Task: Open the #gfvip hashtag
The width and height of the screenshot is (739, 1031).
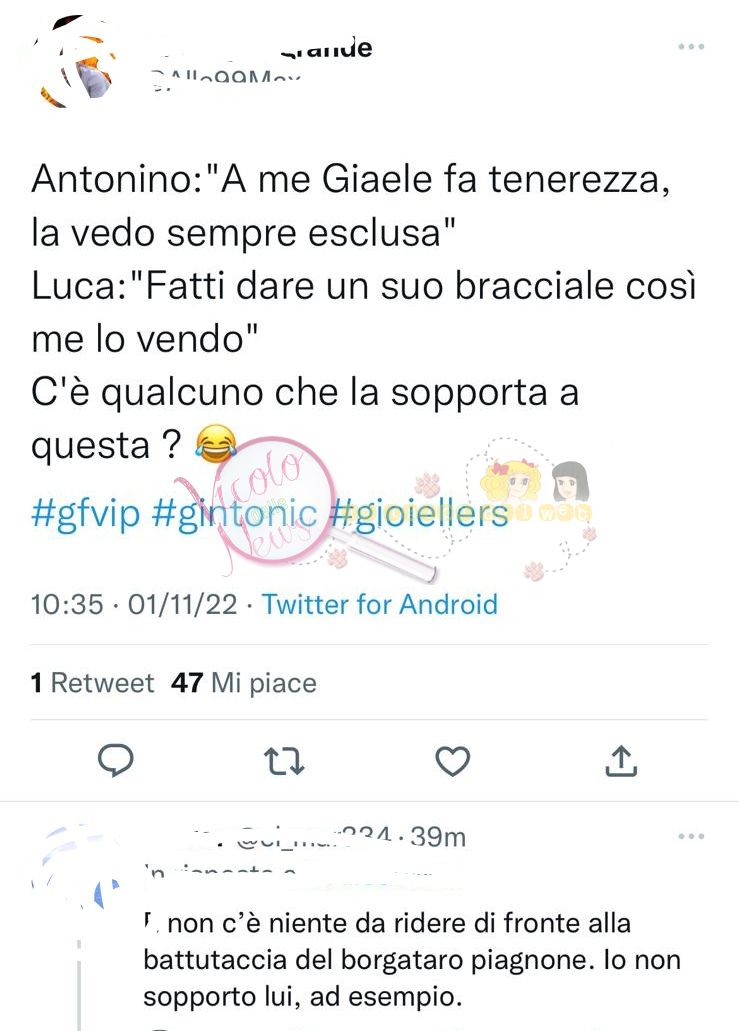Action: (85, 513)
